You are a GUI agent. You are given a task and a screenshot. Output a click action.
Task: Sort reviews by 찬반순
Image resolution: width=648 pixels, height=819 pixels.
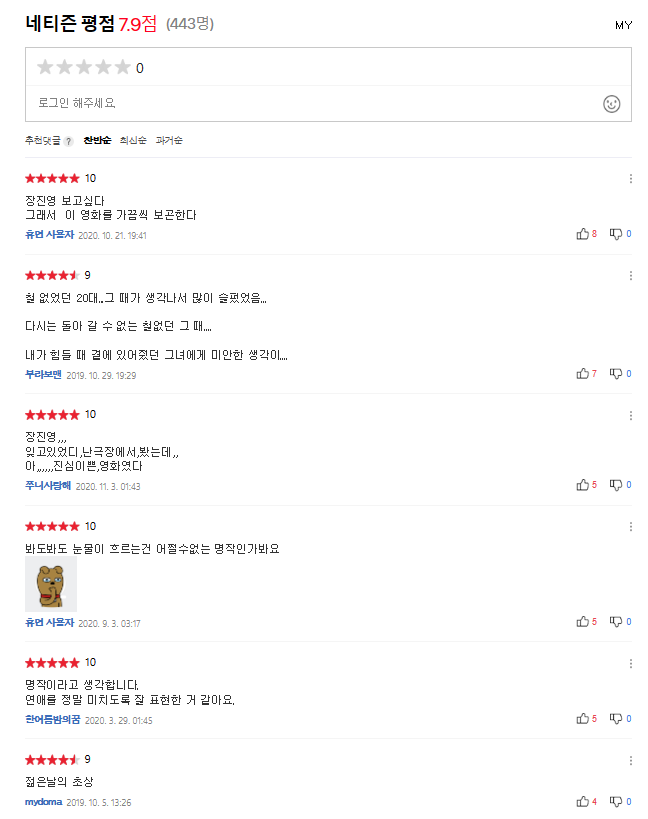pyautogui.click(x=97, y=141)
